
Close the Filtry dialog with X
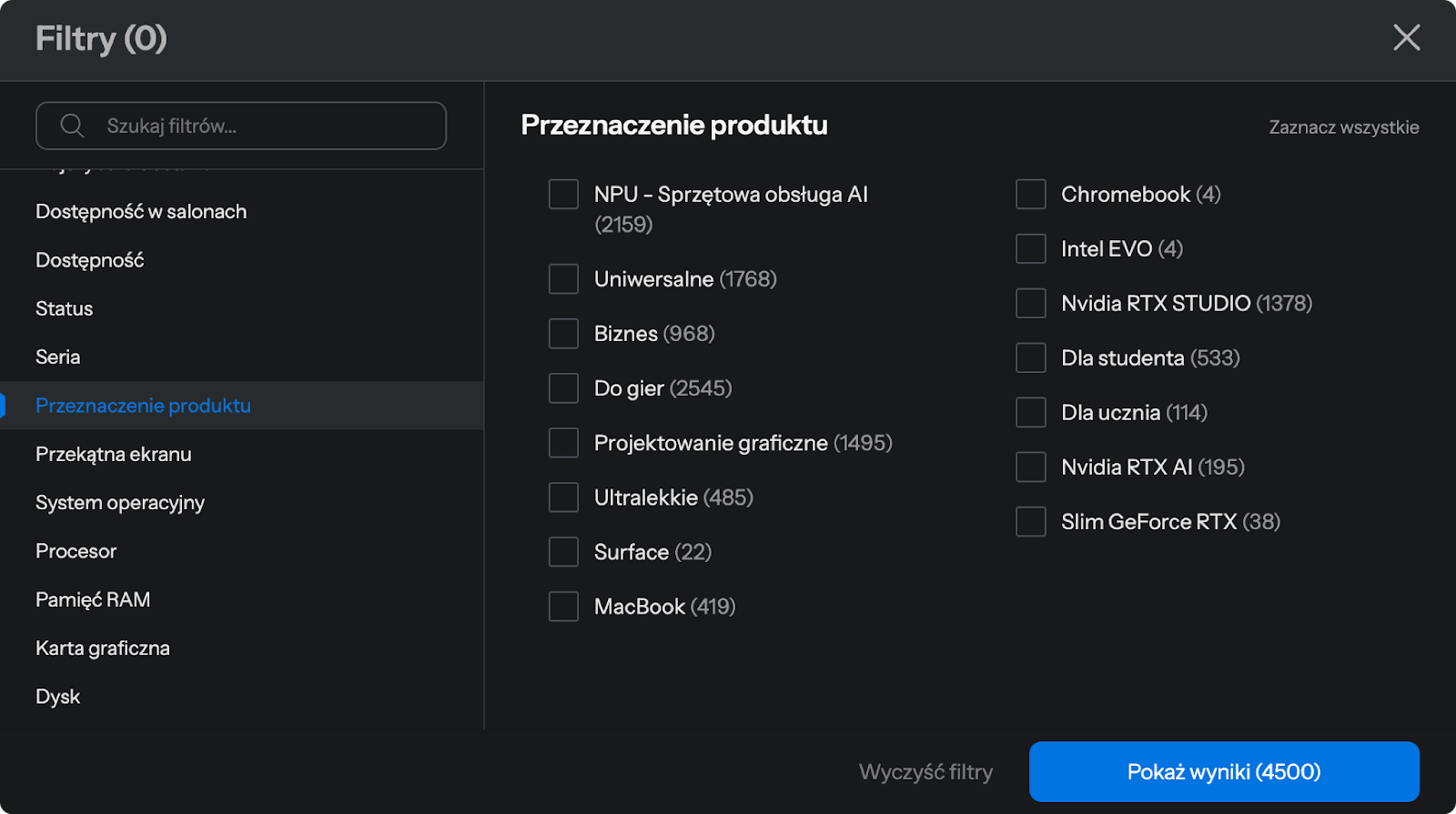(x=1406, y=38)
